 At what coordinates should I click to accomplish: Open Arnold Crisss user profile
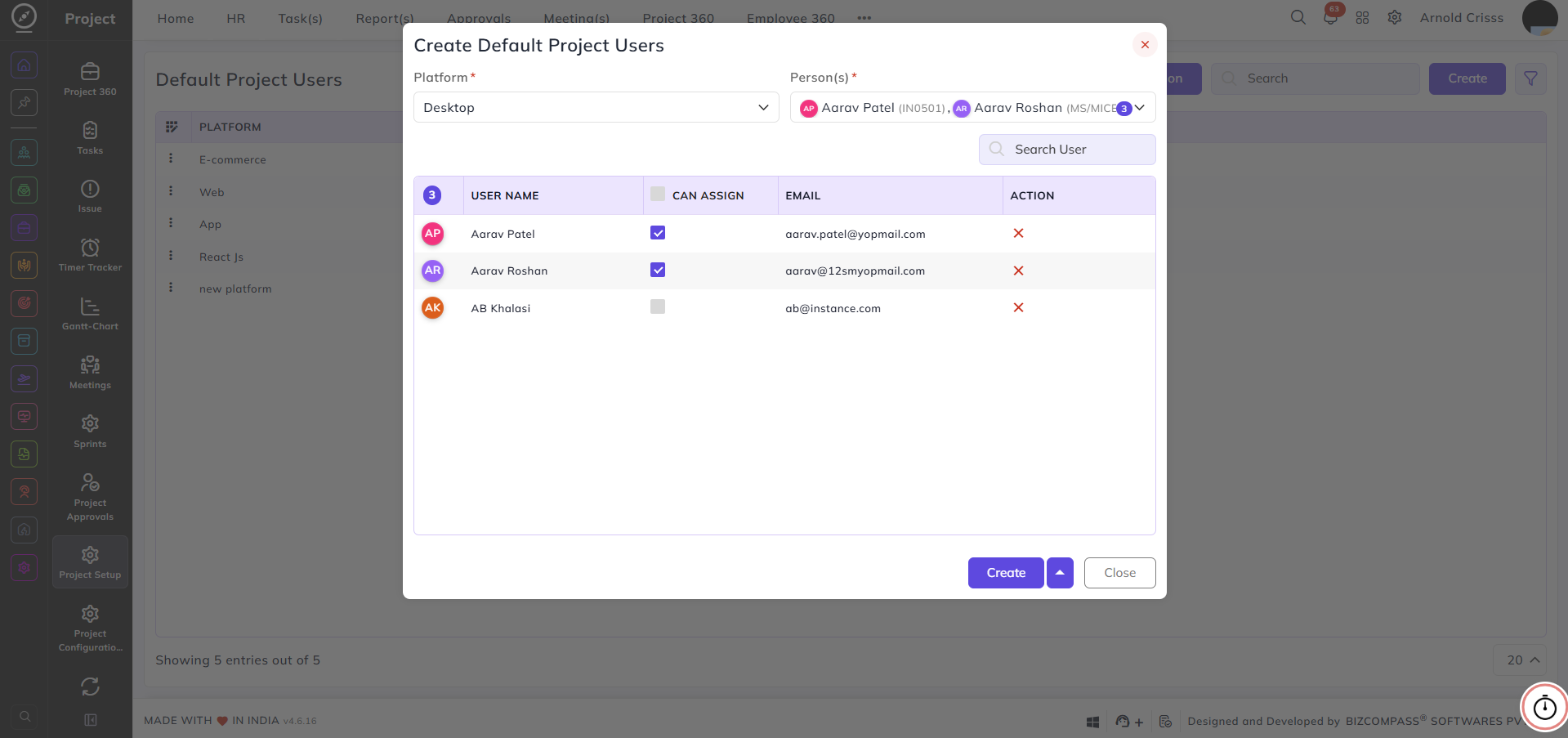1461,18
